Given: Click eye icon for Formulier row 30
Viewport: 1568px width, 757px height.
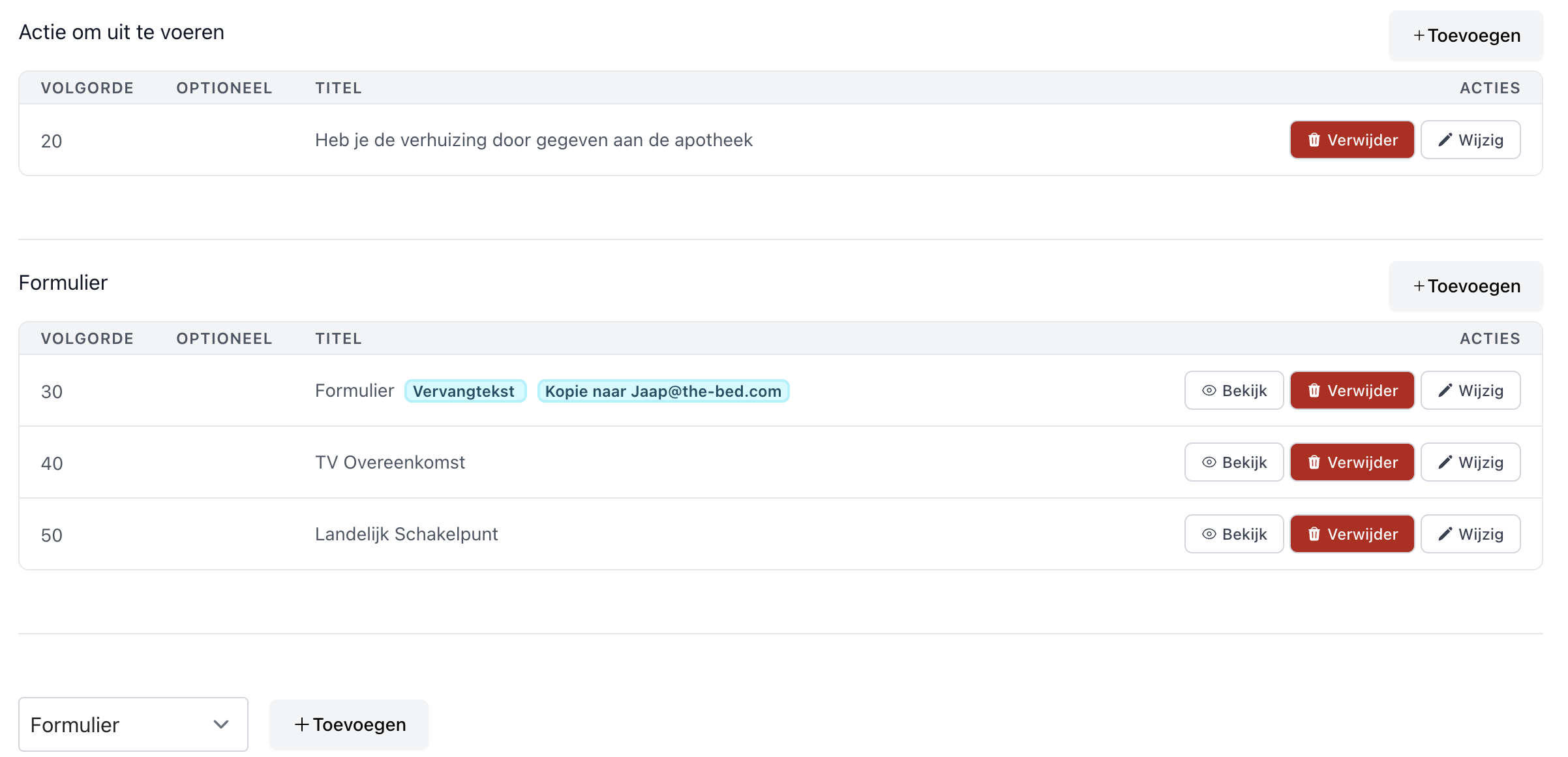Looking at the screenshot, I should 1209,391.
